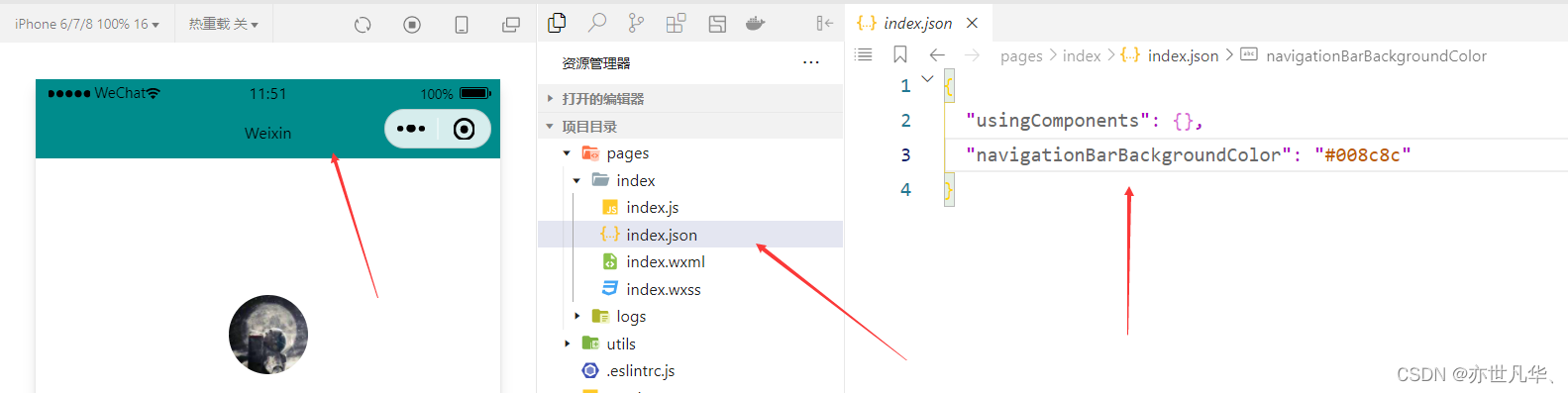Viewport: 1568px width, 393px height.
Task: Click the round avatar image in simulator
Action: click(268, 335)
